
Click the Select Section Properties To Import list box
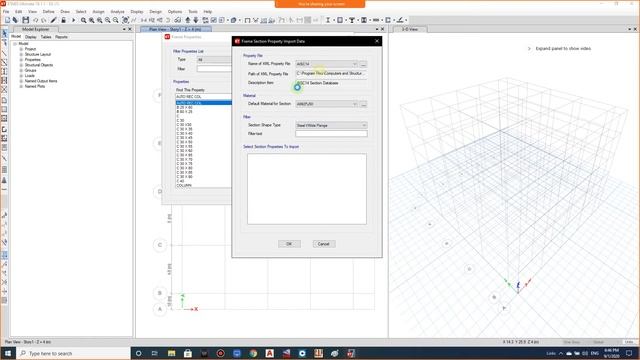(x=307, y=189)
